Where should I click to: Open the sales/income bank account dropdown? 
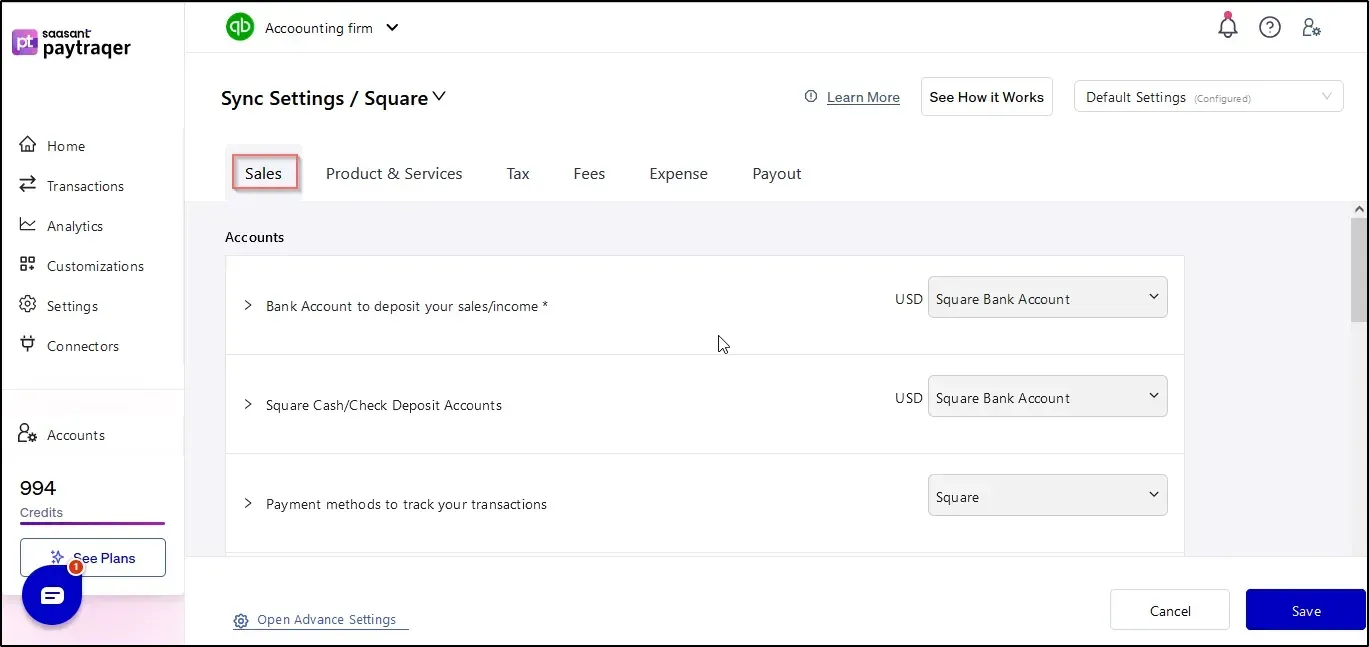1048,298
